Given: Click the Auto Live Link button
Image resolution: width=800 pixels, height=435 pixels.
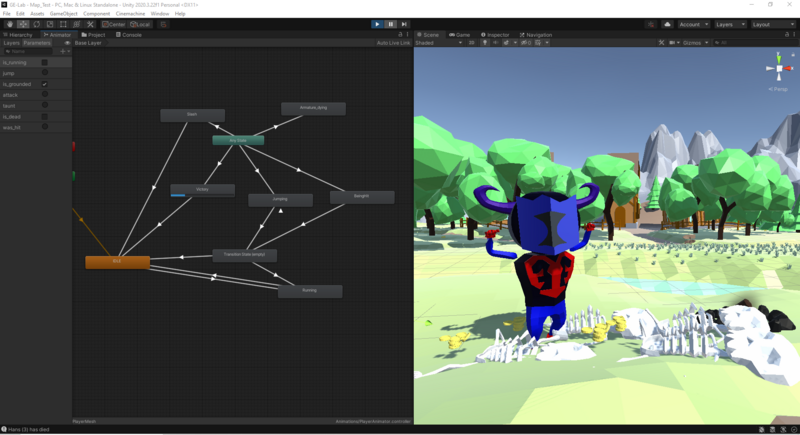Looking at the screenshot, I should point(393,43).
